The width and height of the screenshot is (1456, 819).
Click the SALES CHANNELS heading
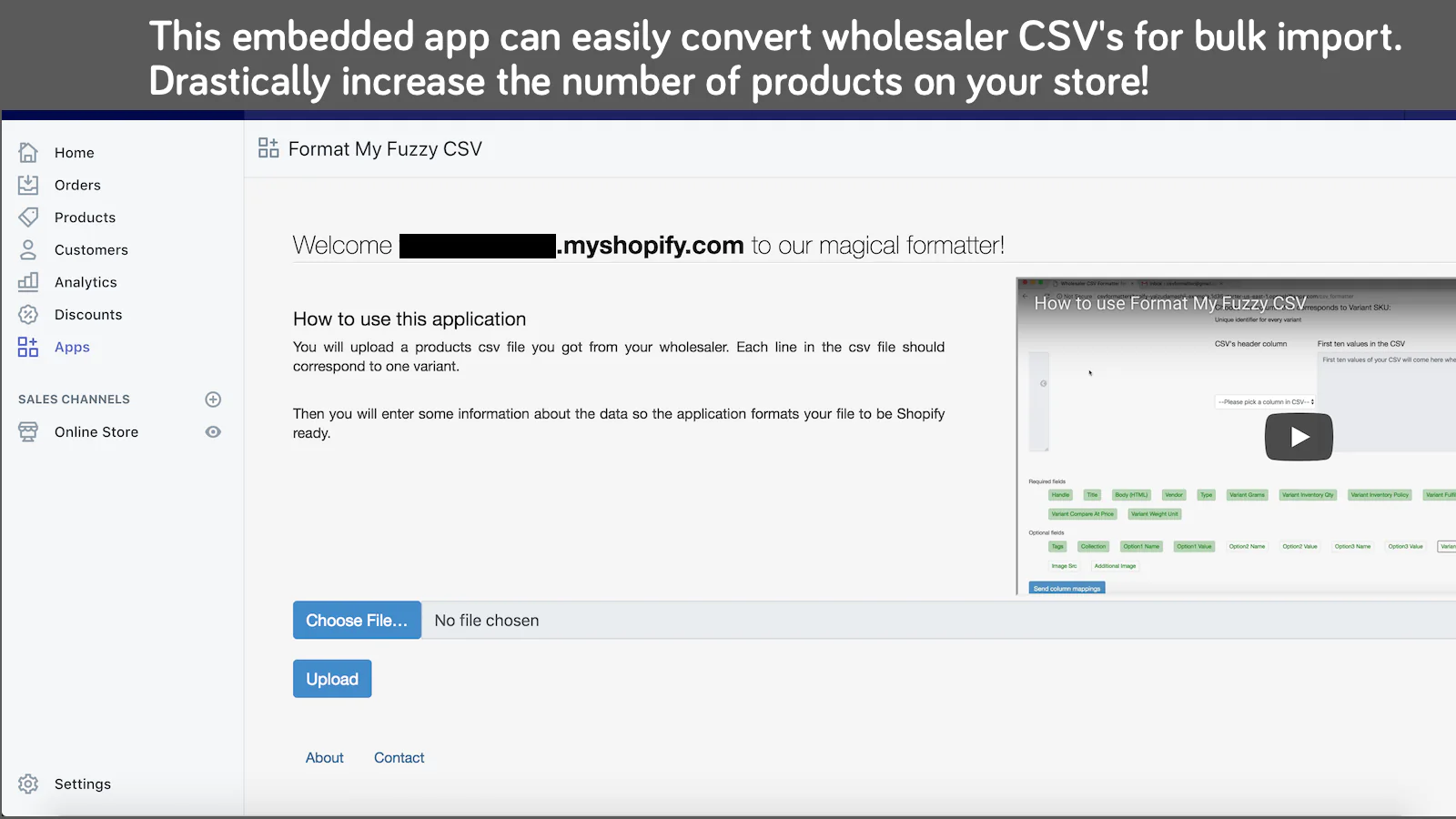pyautogui.click(x=74, y=399)
